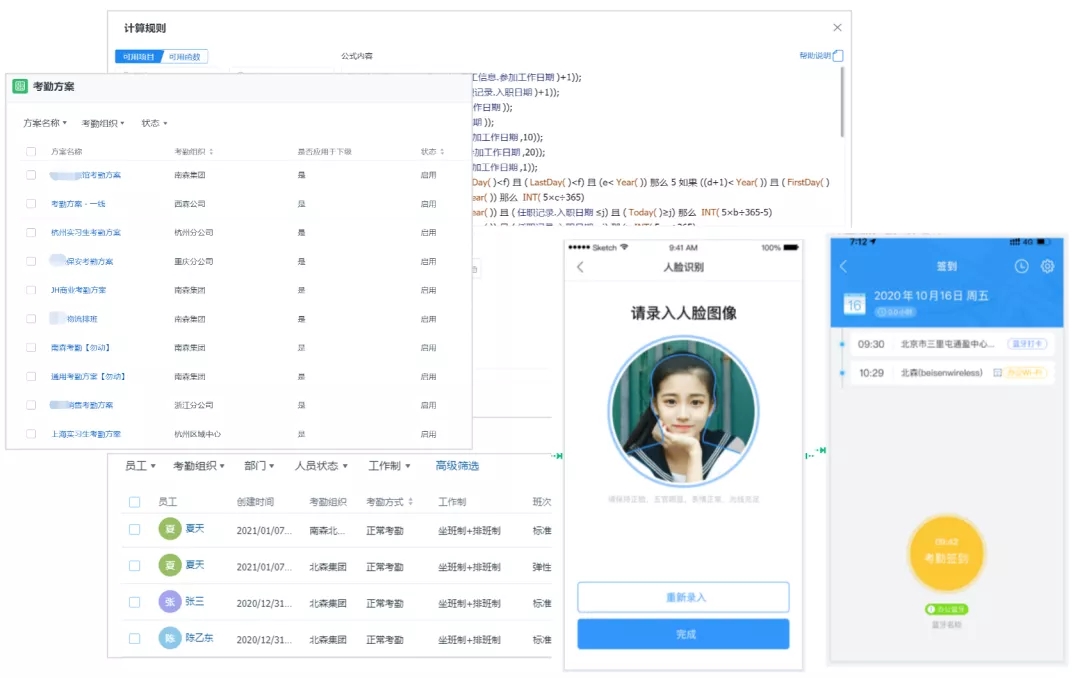Open the 工作制 filter dropdown
This screenshot has height=678, width=1080.
pos(389,466)
